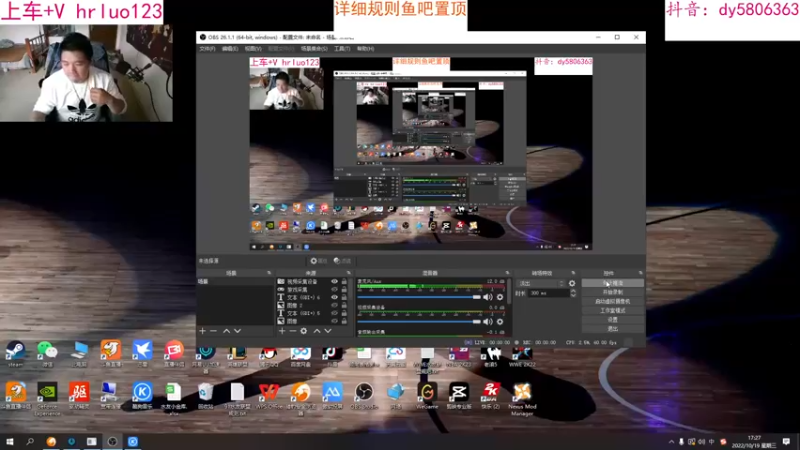Pop out the scene transitions dock panel
Screen dimensions: 800x450
click(x=573, y=273)
